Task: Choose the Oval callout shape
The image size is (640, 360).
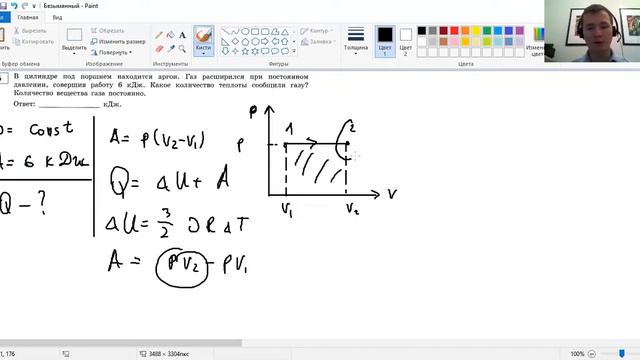Action: click(x=275, y=51)
